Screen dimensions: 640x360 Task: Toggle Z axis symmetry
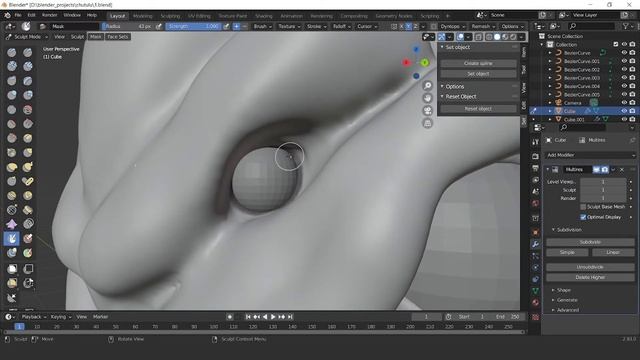tap(415, 26)
